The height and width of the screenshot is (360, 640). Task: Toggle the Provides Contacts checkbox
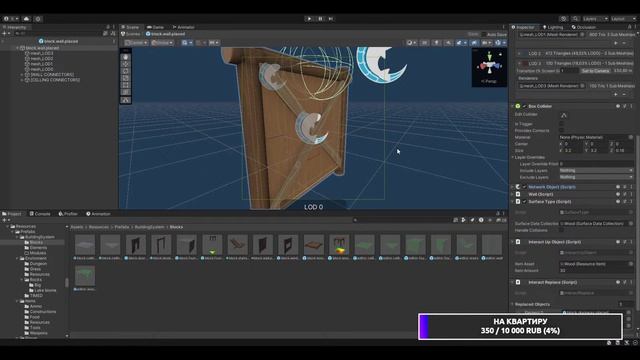(562, 131)
